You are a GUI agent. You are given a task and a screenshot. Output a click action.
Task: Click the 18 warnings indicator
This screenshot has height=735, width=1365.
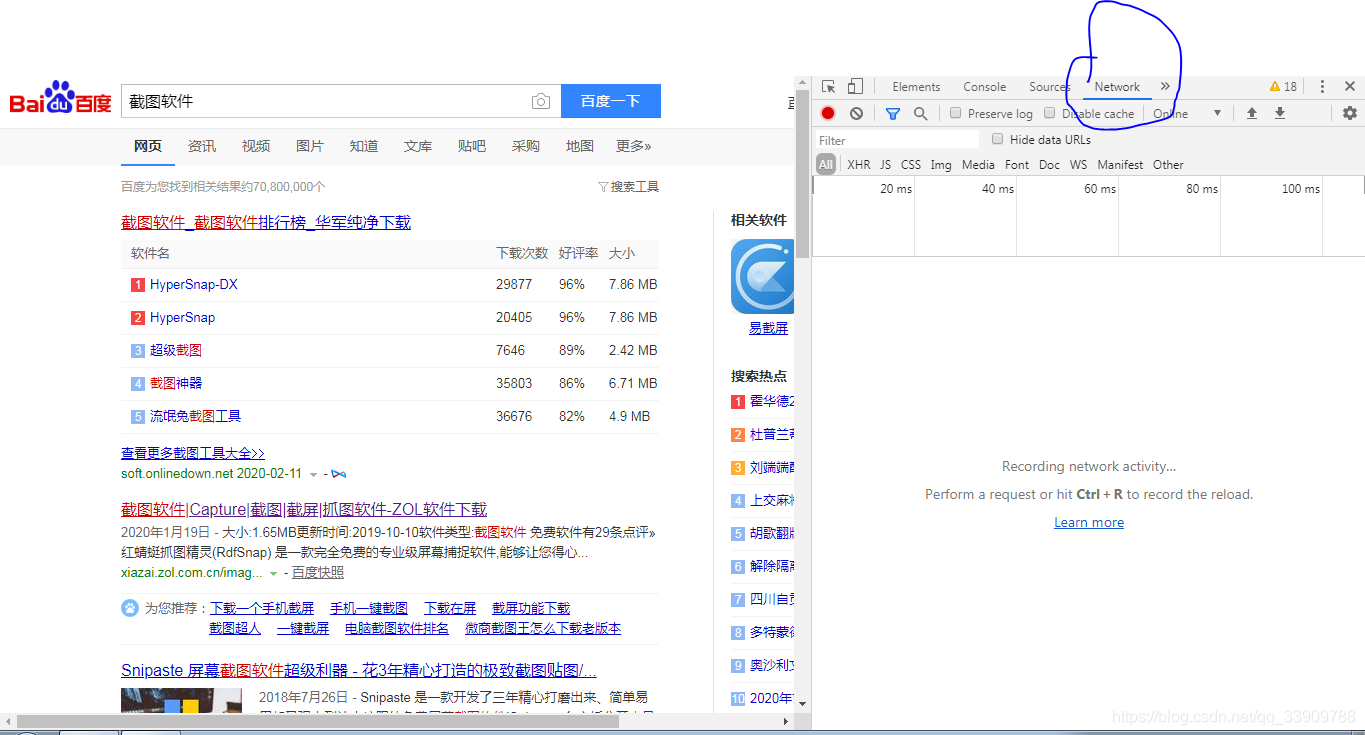click(x=1283, y=87)
